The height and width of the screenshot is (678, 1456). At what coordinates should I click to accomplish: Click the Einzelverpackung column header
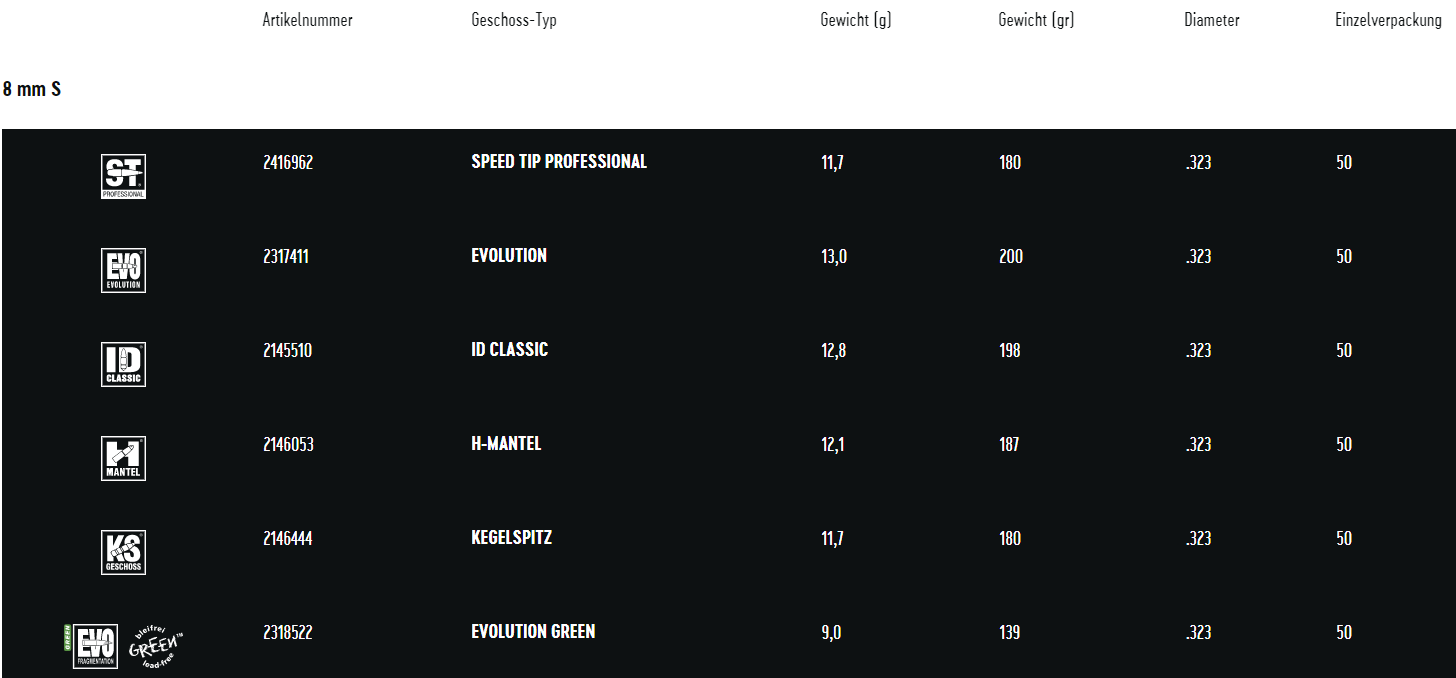[x=1388, y=20]
